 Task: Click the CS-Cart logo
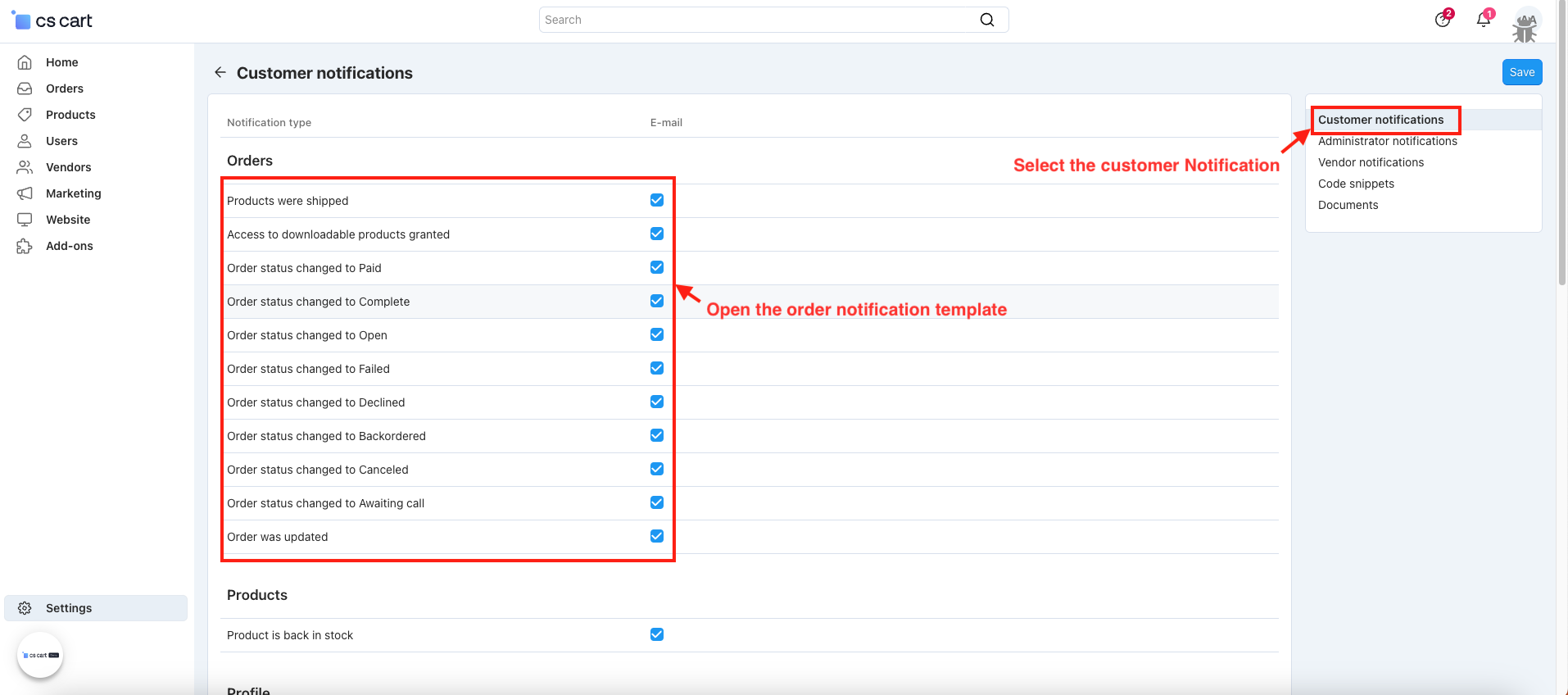click(x=52, y=20)
